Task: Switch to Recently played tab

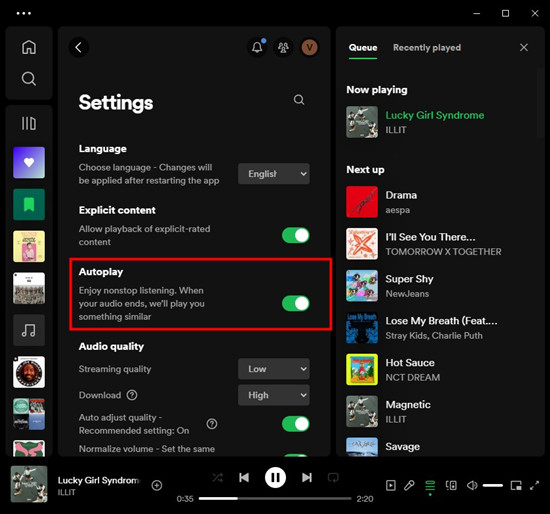Action: 427,48
